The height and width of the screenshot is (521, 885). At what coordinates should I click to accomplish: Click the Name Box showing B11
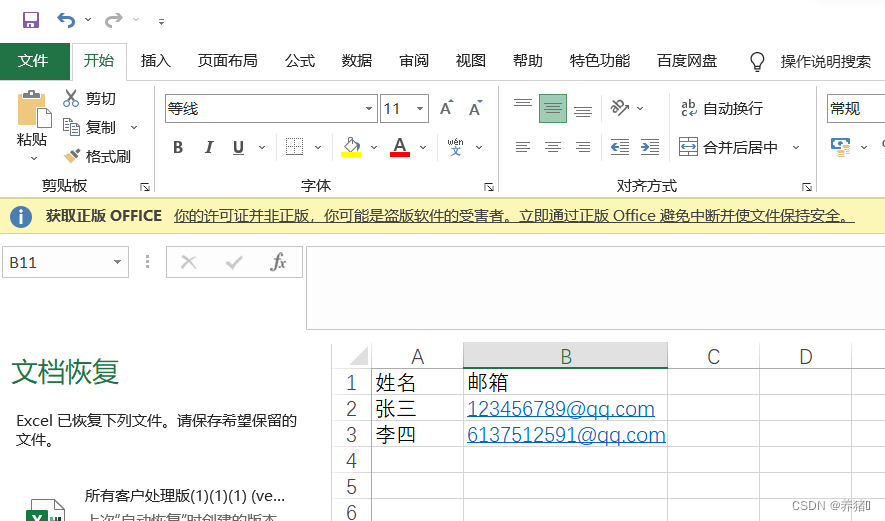[x=65, y=262]
